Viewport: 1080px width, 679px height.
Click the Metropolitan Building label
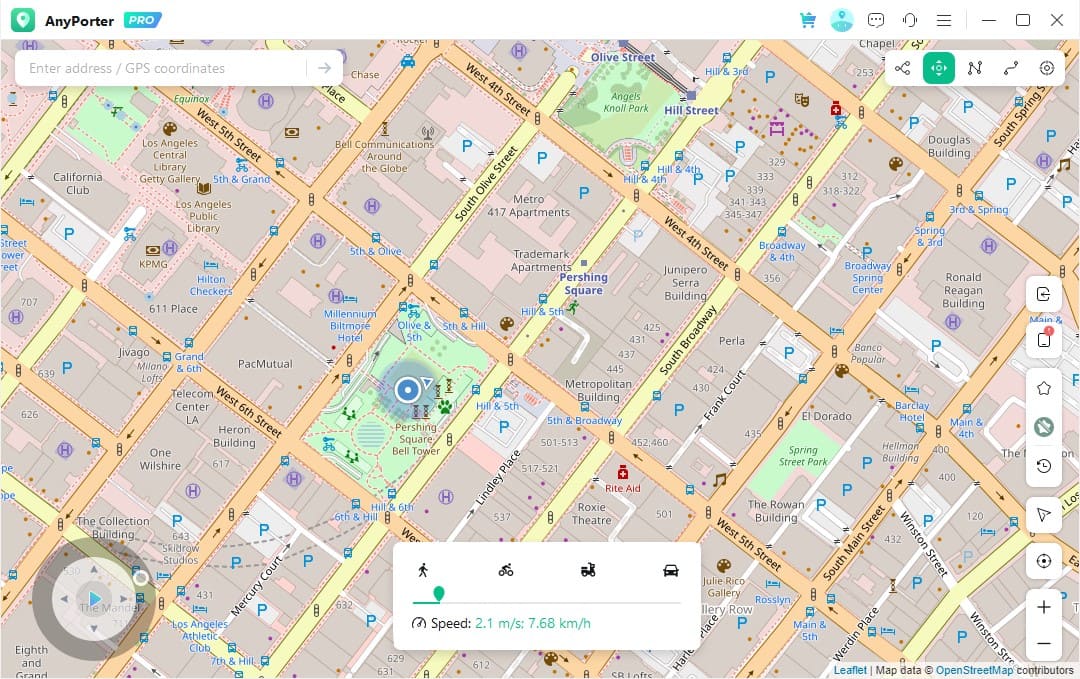(598, 390)
